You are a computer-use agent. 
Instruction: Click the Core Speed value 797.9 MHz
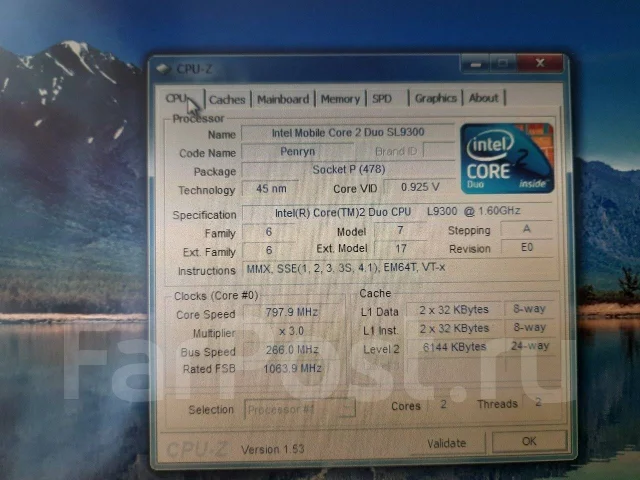point(291,312)
